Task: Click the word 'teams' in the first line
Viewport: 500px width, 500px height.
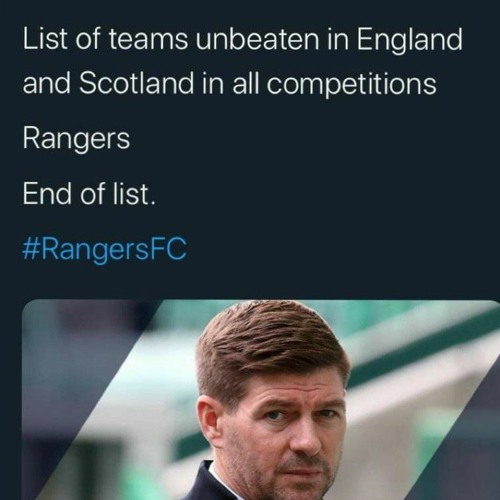Action: [x=148, y=40]
